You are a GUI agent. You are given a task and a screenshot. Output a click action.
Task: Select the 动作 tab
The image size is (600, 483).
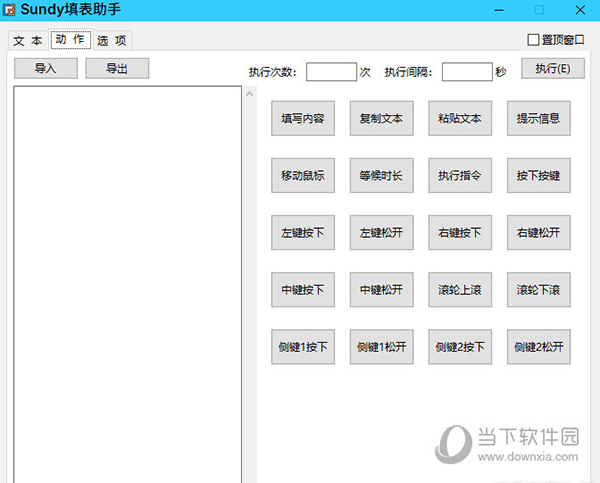(70, 39)
